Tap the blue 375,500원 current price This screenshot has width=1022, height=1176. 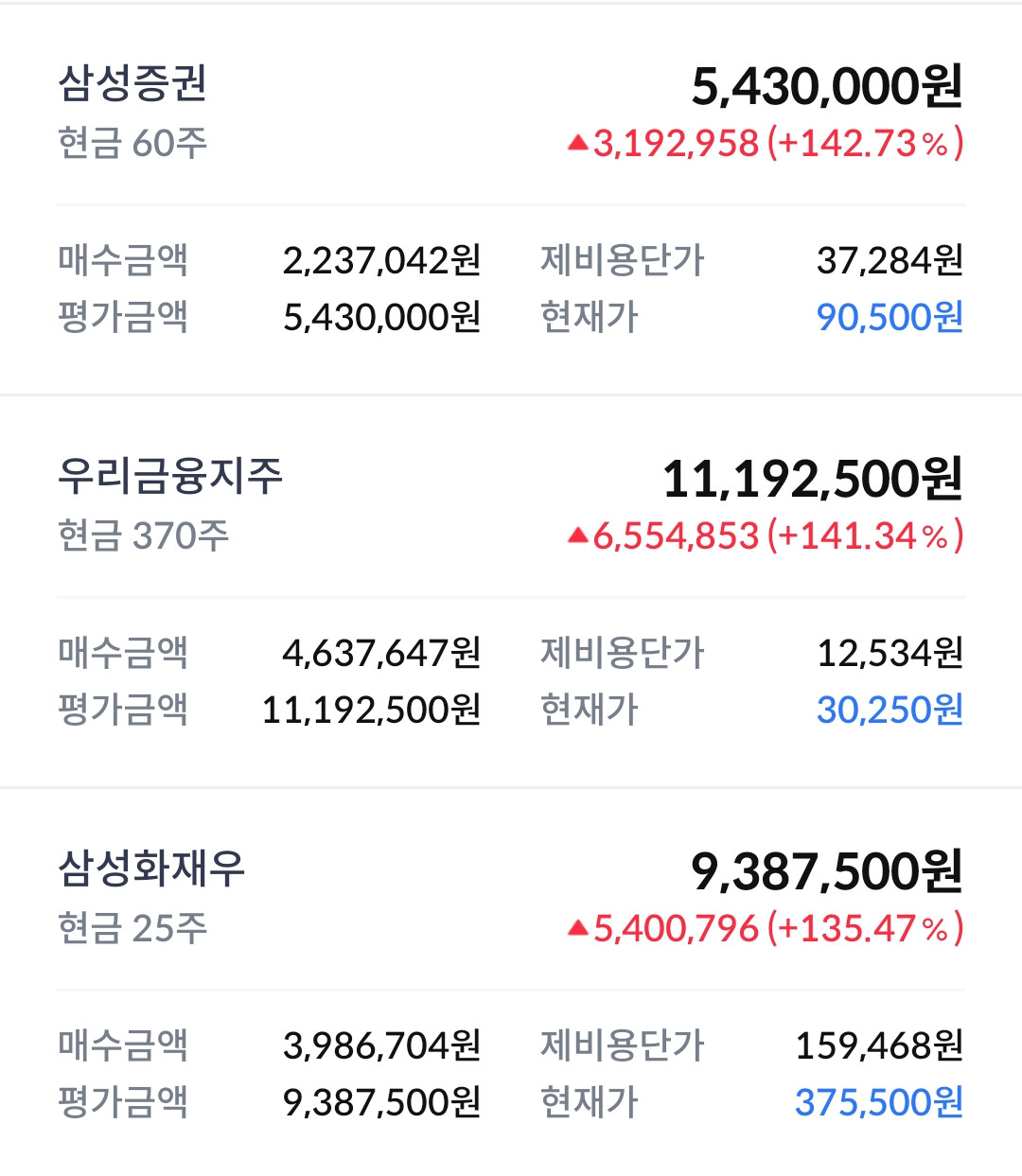point(879,1102)
